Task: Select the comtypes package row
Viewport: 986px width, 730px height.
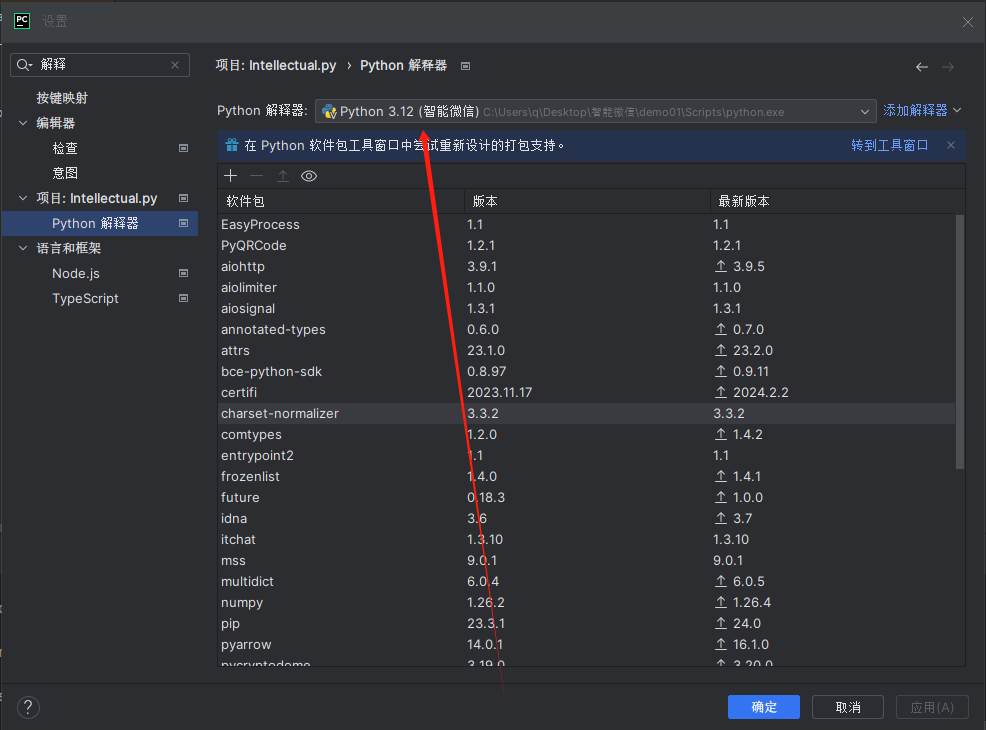Action: coord(587,434)
